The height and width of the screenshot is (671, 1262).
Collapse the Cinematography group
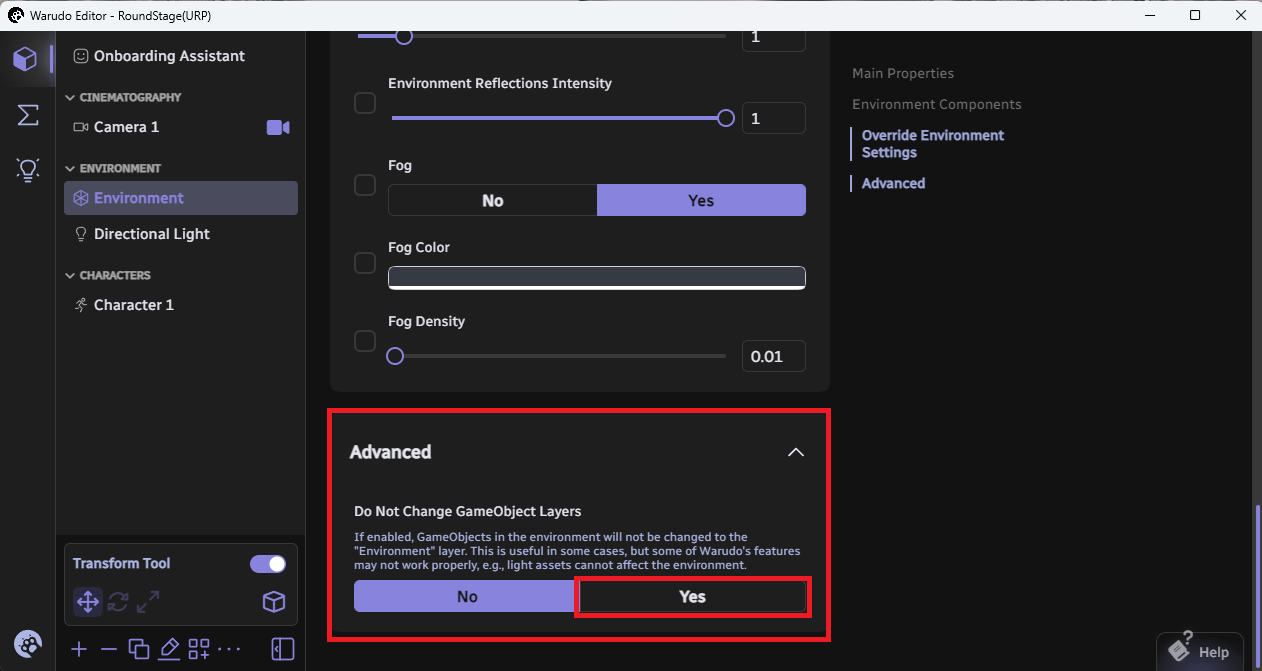pos(70,98)
